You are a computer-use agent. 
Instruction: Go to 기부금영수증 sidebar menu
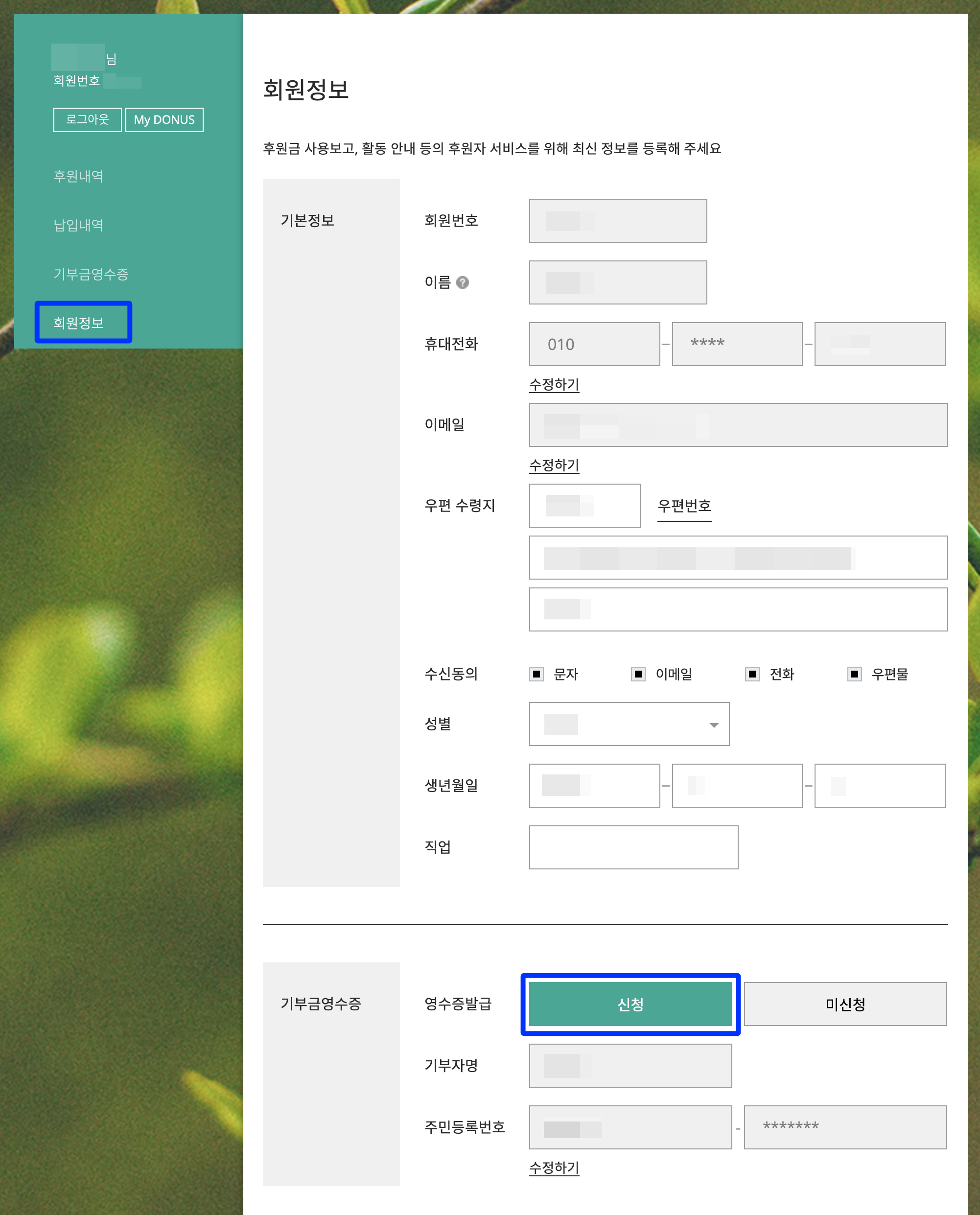pyautogui.click(x=91, y=275)
